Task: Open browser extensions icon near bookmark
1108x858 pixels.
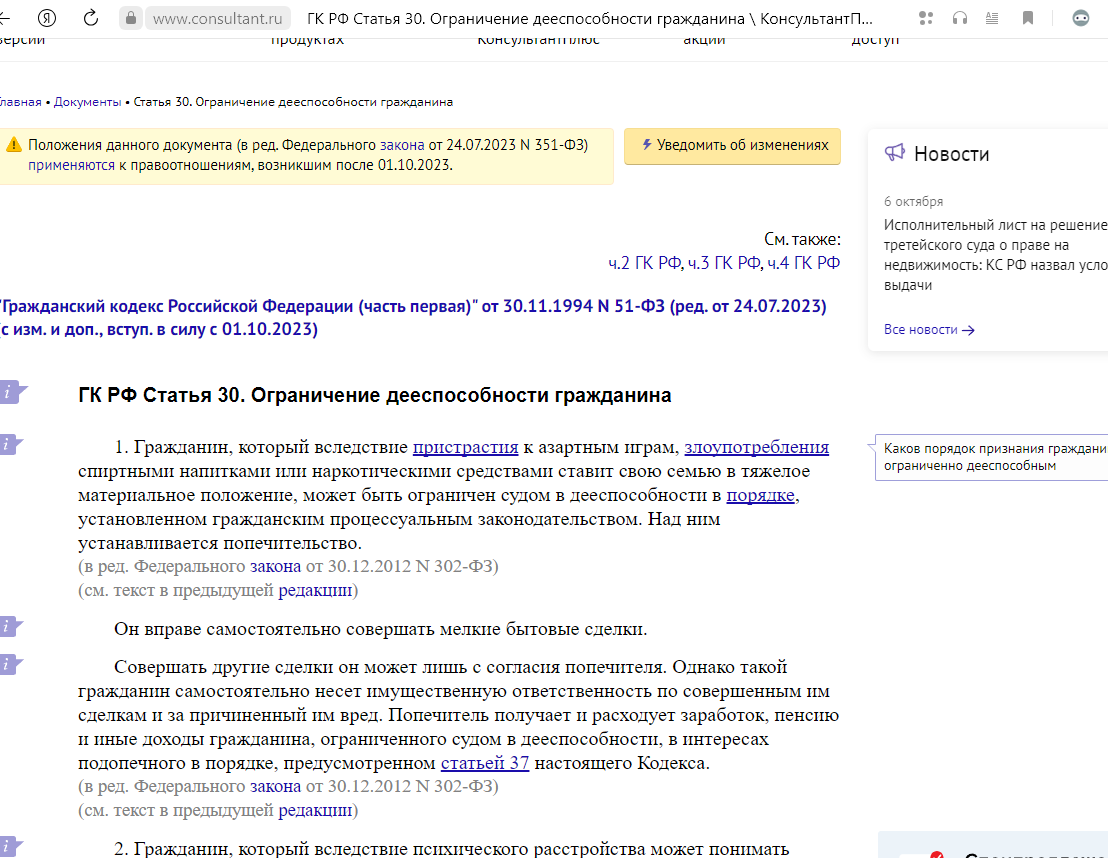Action: click(x=926, y=18)
